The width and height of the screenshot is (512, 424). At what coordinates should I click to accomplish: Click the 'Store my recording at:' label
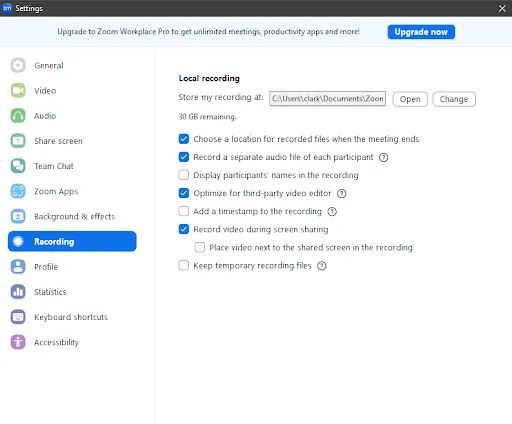click(221, 97)
